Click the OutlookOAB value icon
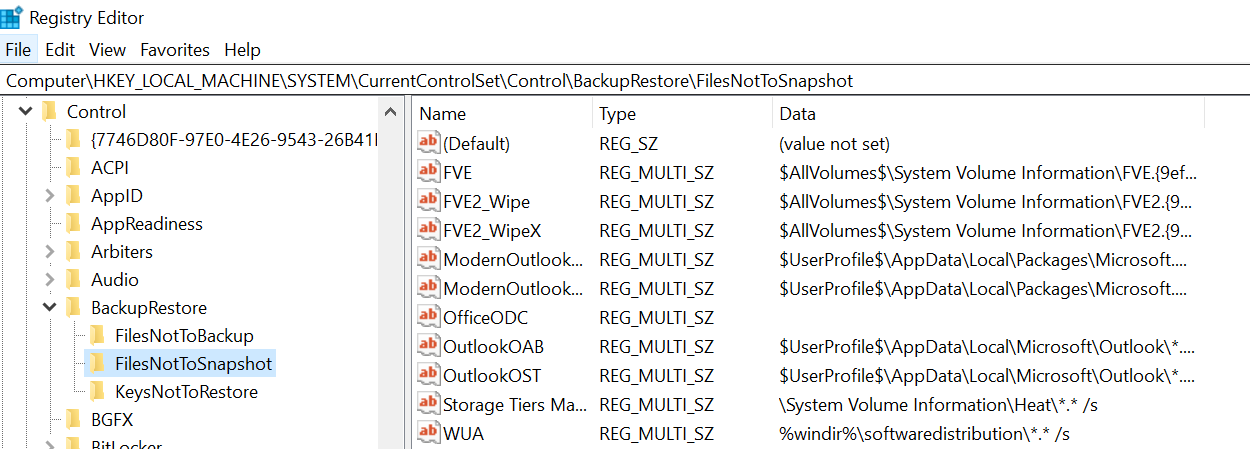This screenshot has width=1250, height=449. pyautogui.click(x=429, y=346)
